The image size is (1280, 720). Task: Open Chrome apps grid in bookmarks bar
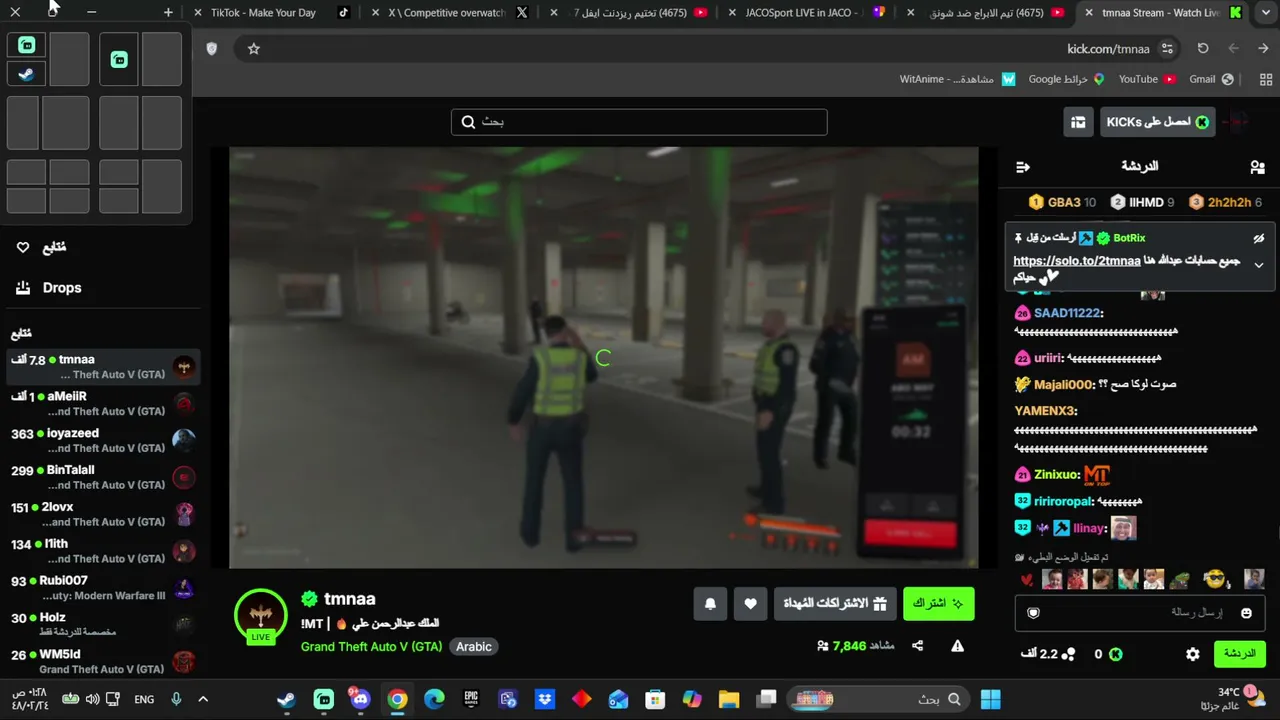pos(1267,79)
